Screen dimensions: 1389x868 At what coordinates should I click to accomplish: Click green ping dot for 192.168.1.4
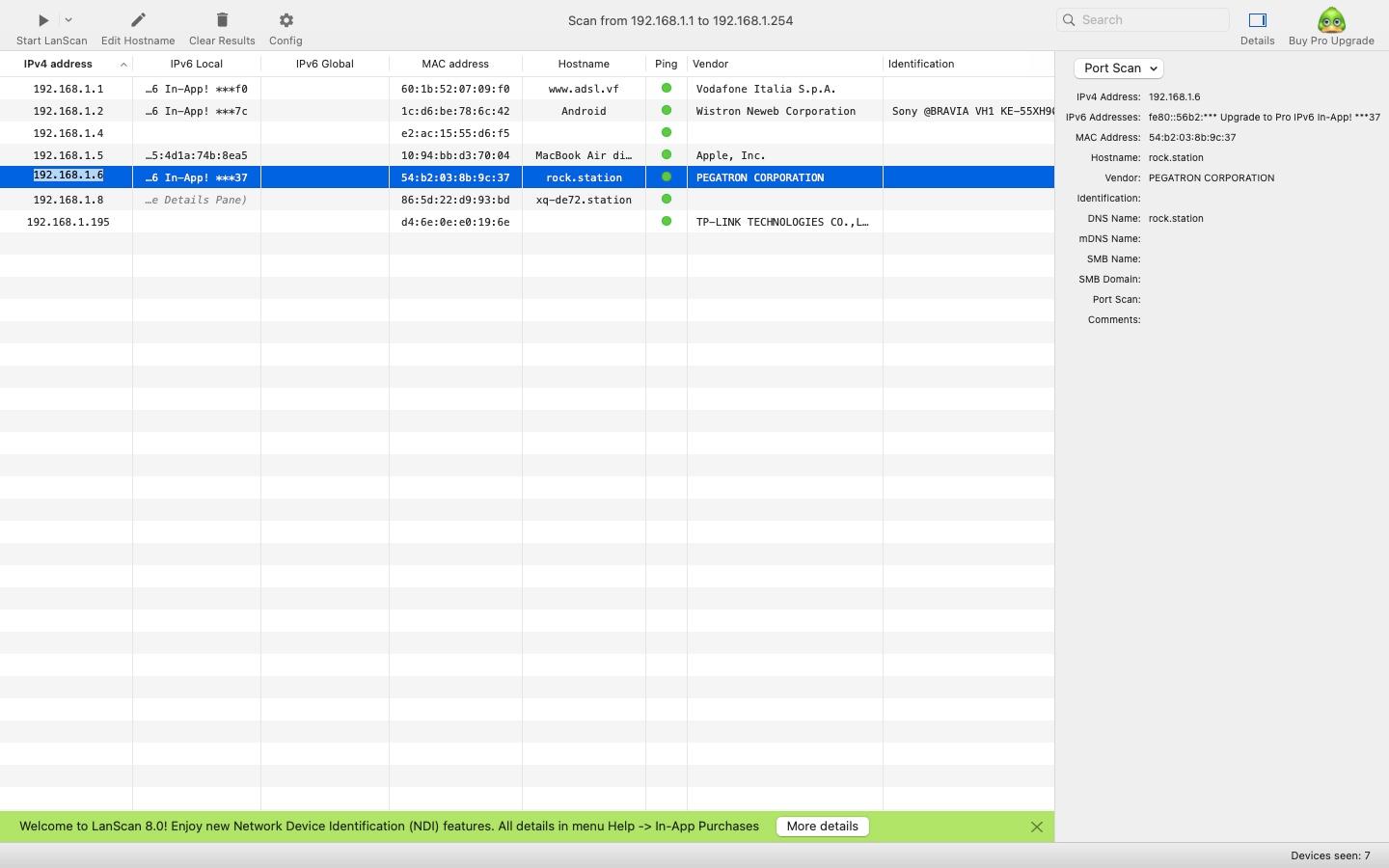pyautogui.click(x=666, y=133)
